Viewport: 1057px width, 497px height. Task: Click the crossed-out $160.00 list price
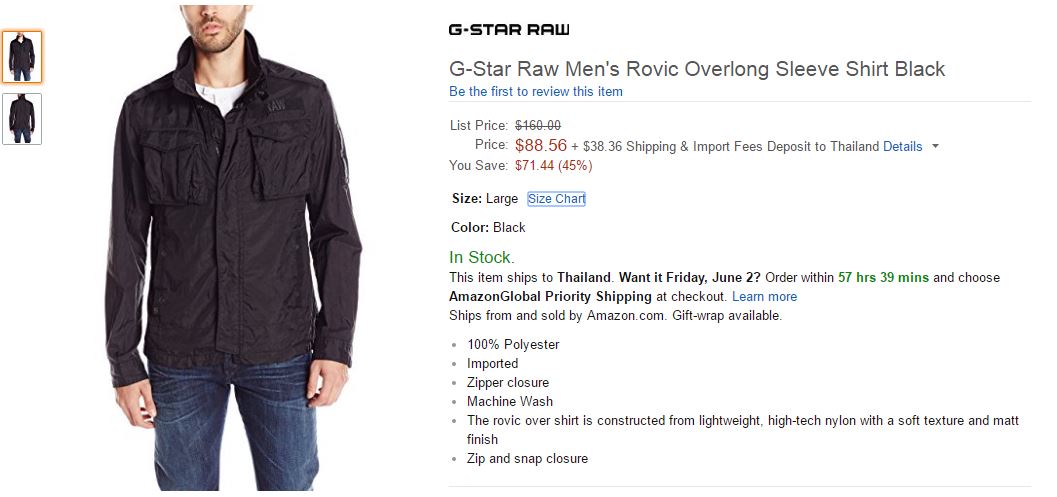[537, 126]
